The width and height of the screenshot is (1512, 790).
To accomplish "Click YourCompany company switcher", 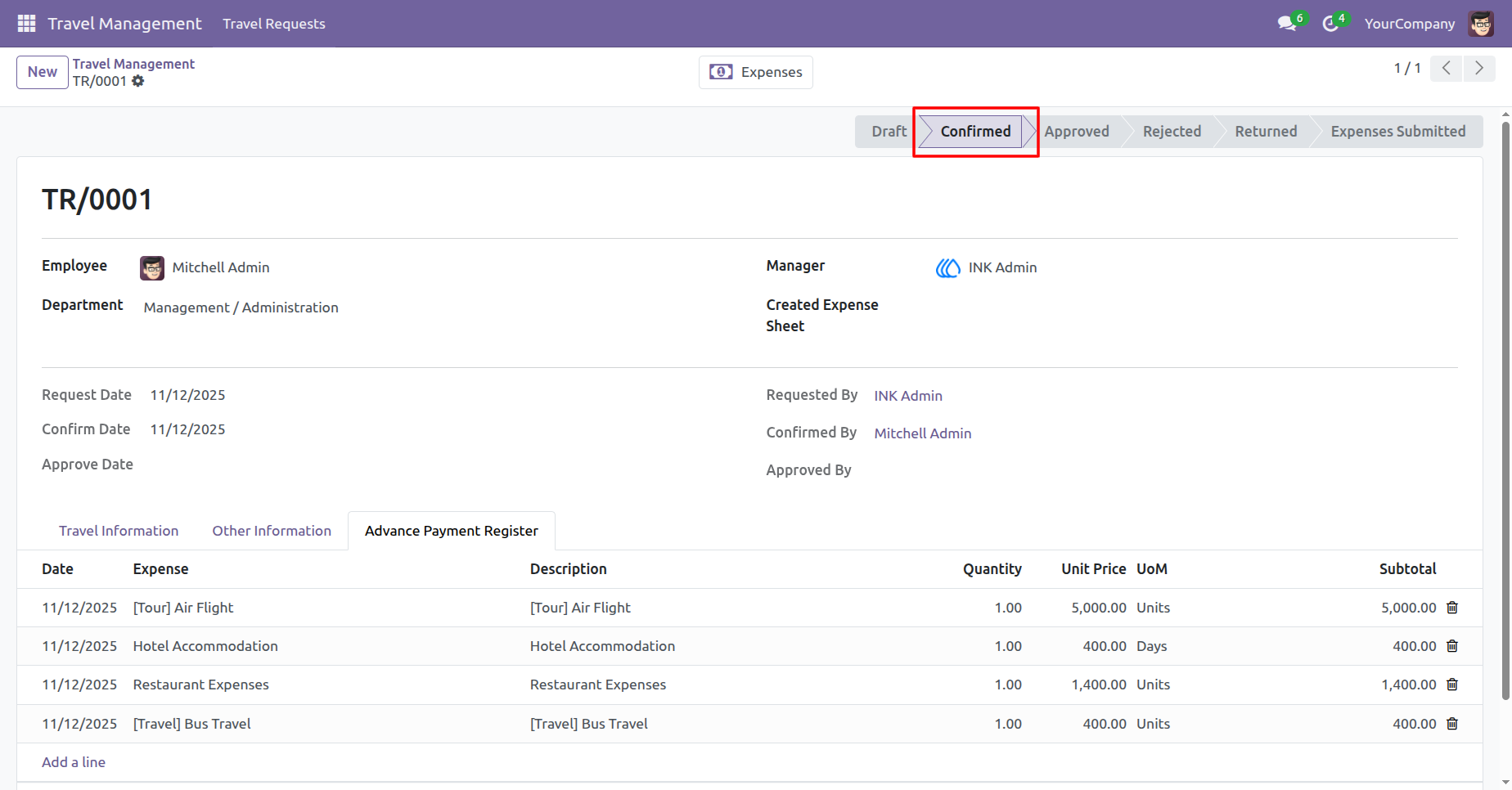I will (x=1410, y=24).
